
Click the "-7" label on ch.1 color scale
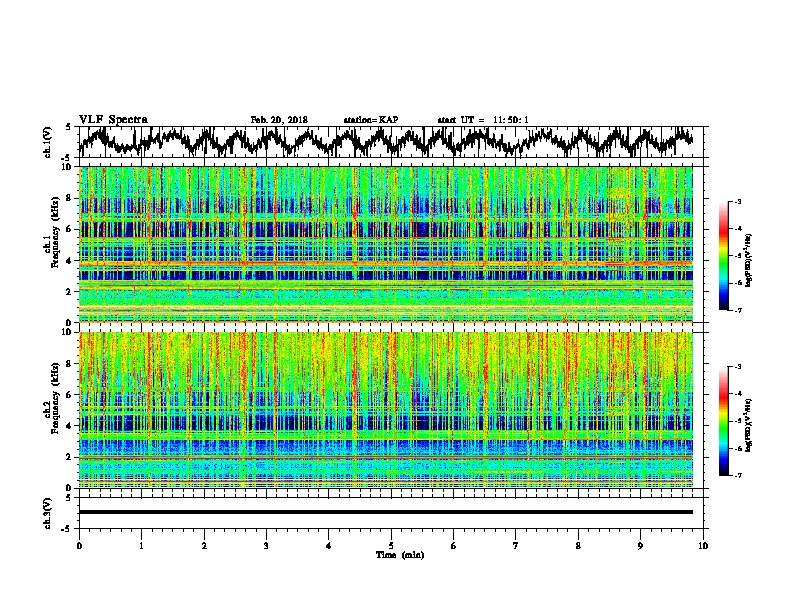(738, 310)
